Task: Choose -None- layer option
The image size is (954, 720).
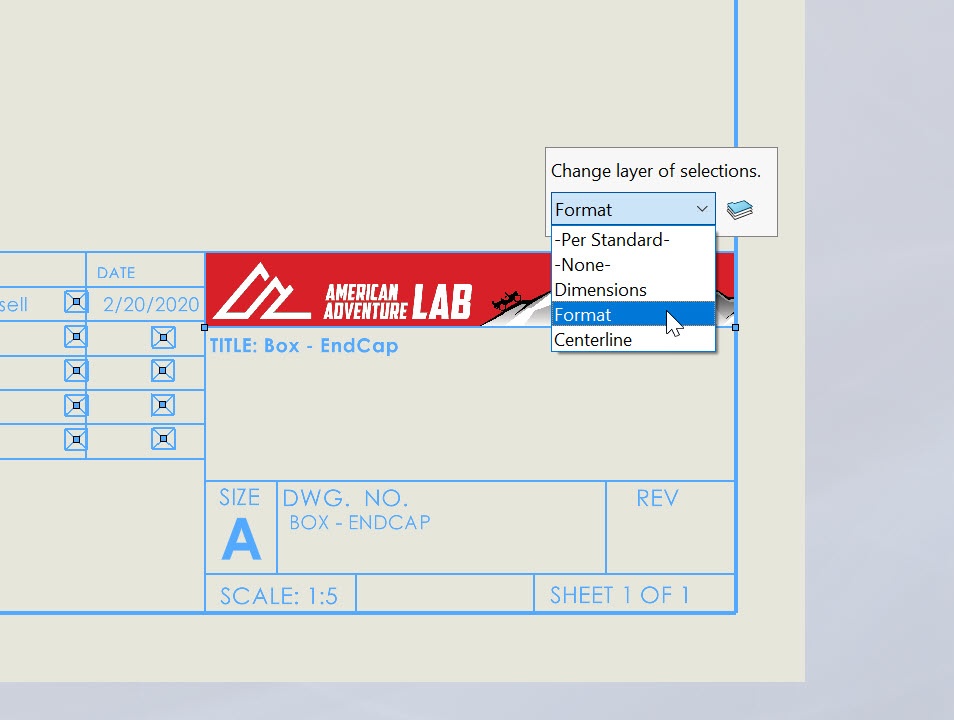Action: pos(633,265)
